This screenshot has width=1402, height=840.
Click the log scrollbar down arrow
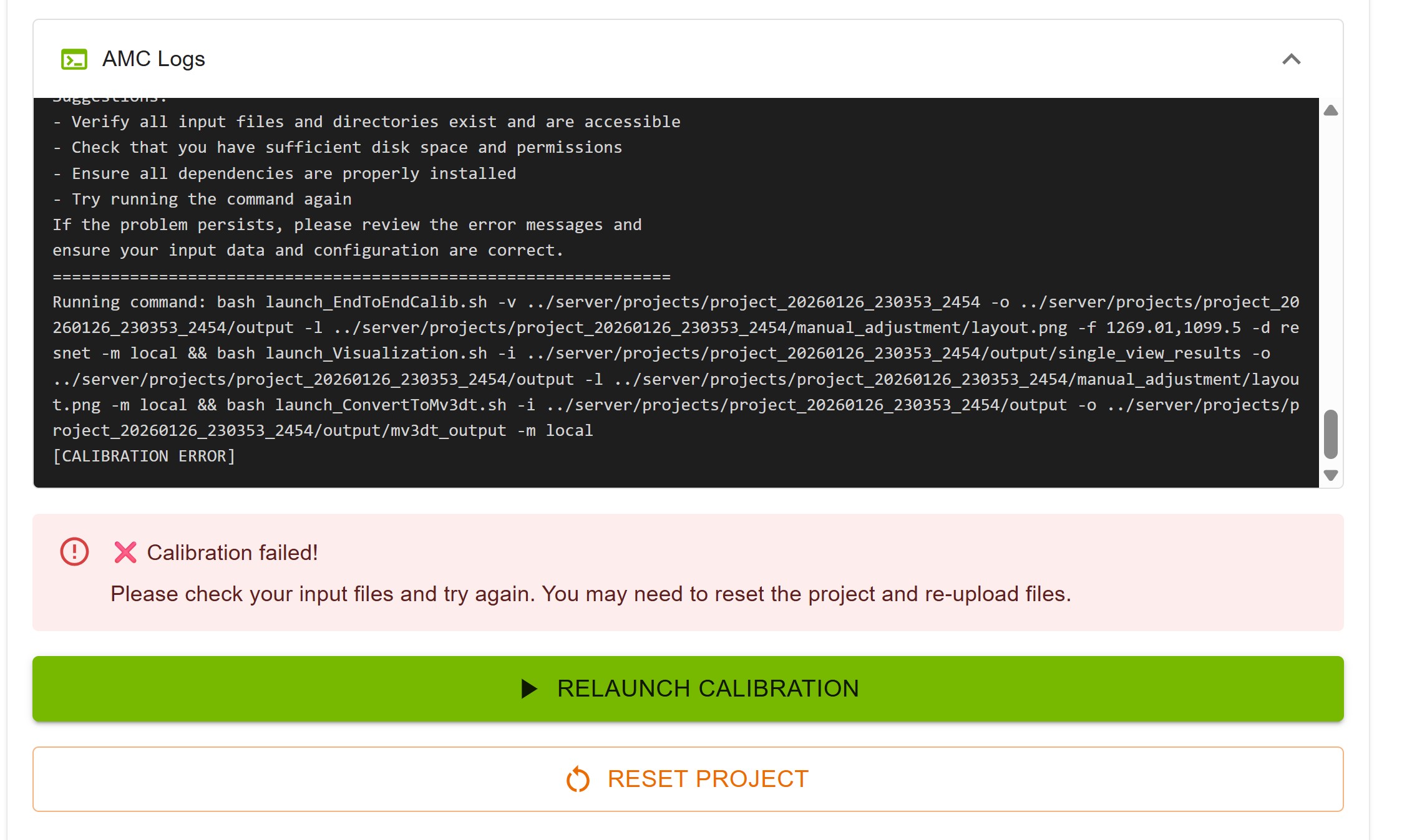tap(1331, 475)
